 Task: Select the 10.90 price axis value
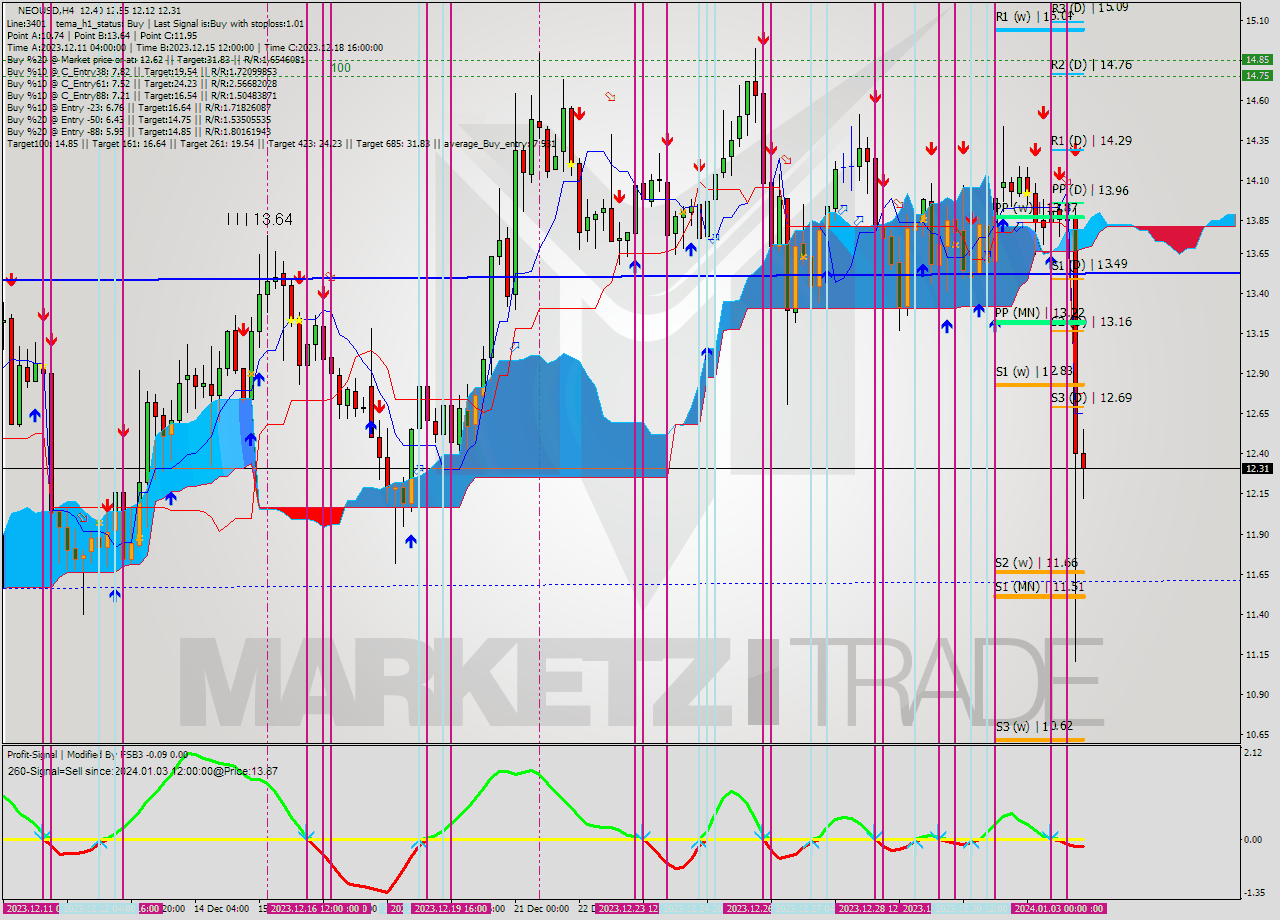coord(1257,694)
